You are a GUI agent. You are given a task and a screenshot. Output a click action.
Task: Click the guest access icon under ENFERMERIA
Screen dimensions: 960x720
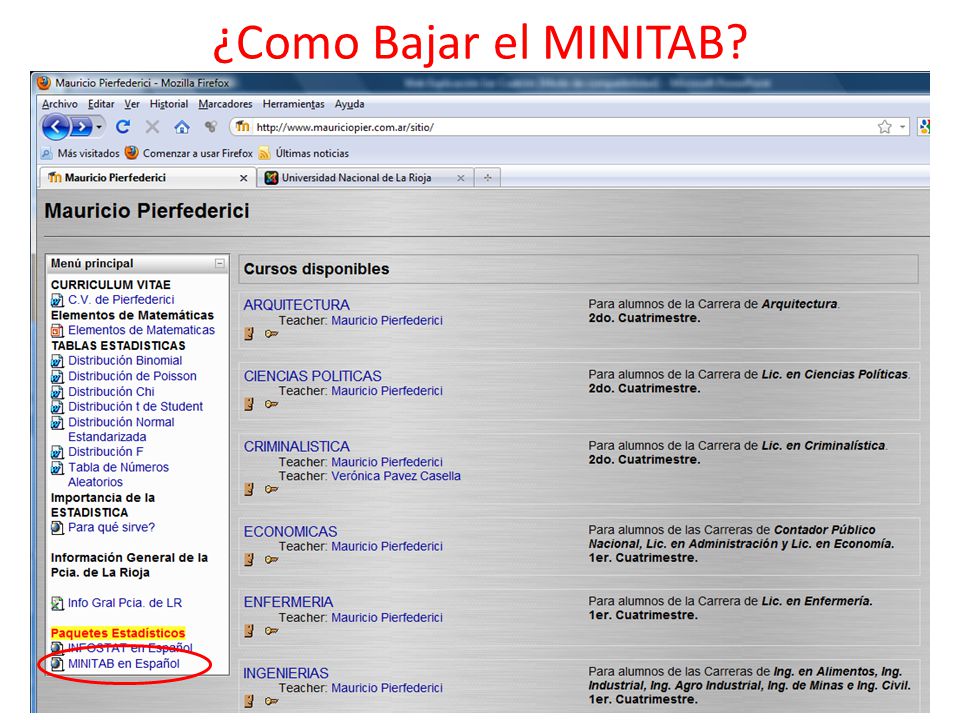click(x=249, y=631)
